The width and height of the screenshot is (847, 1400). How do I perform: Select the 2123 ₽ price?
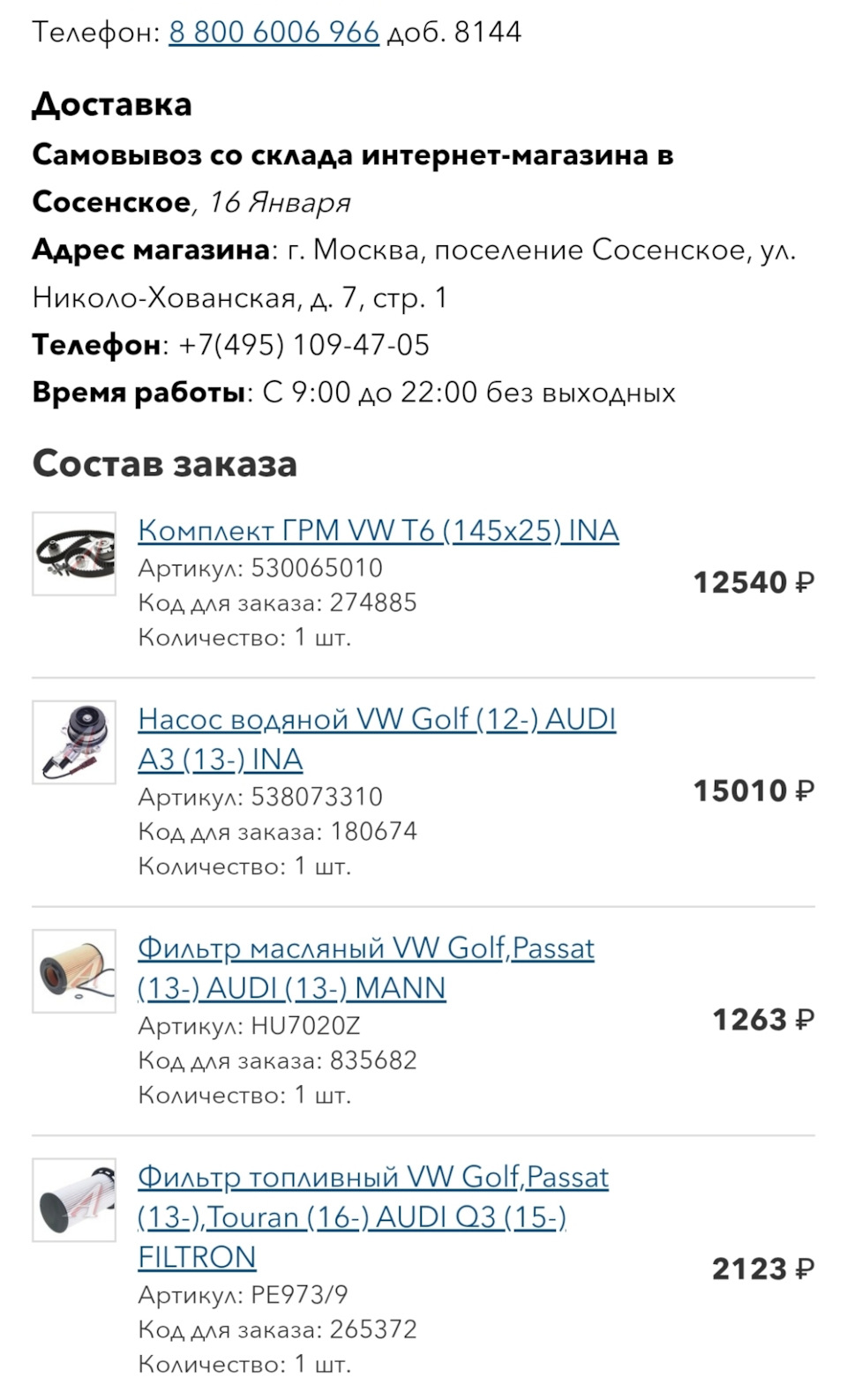(x=763, y=1269)
